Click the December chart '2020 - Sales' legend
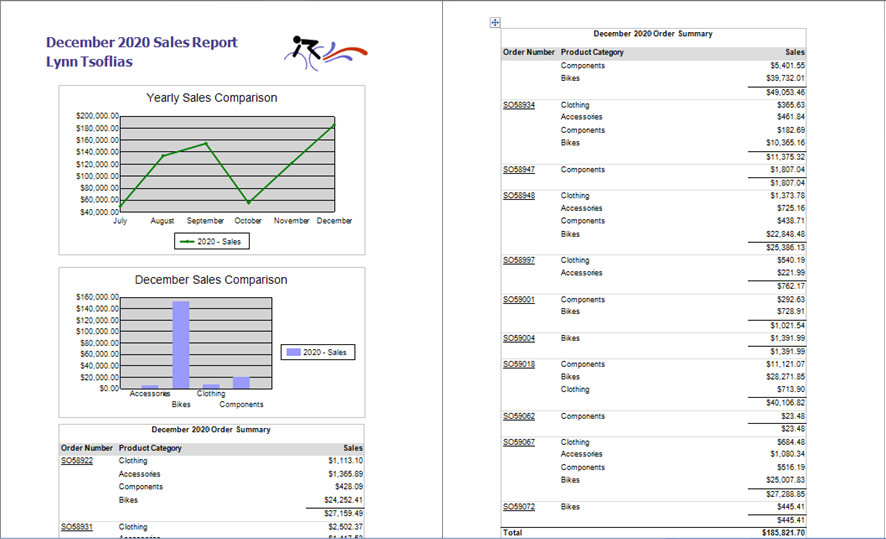The image size is (886, 539). 318,352
